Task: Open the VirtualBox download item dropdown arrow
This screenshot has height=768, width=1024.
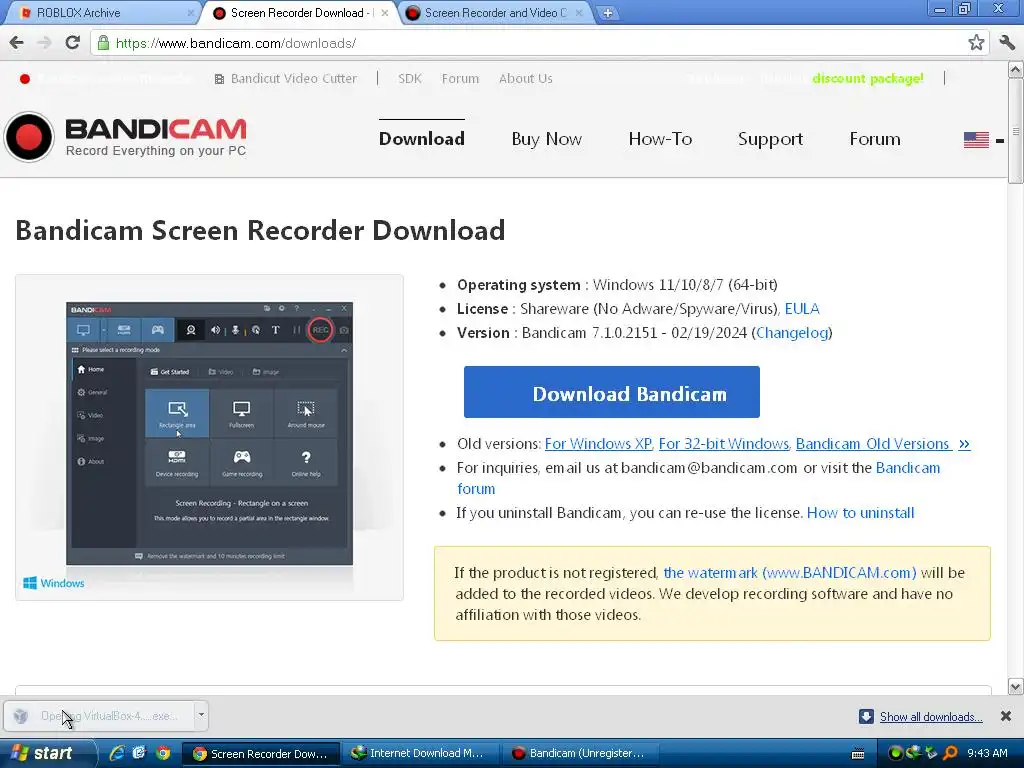Action: [x=201, y=715]
